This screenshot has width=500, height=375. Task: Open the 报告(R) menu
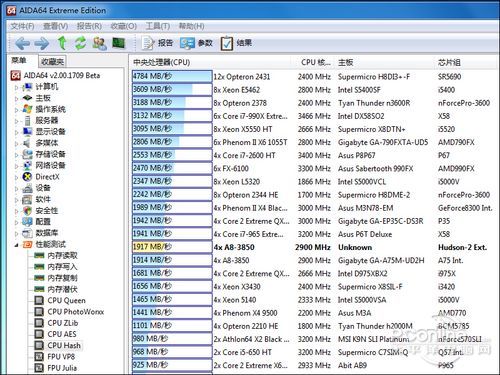point(89,26)
